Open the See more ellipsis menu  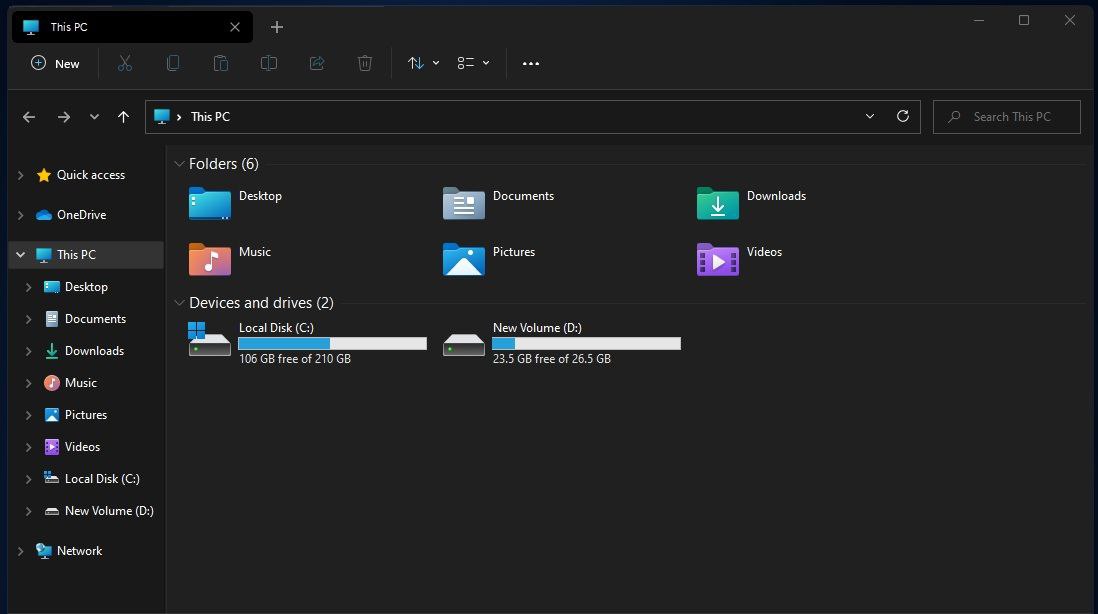coord(531,63)
